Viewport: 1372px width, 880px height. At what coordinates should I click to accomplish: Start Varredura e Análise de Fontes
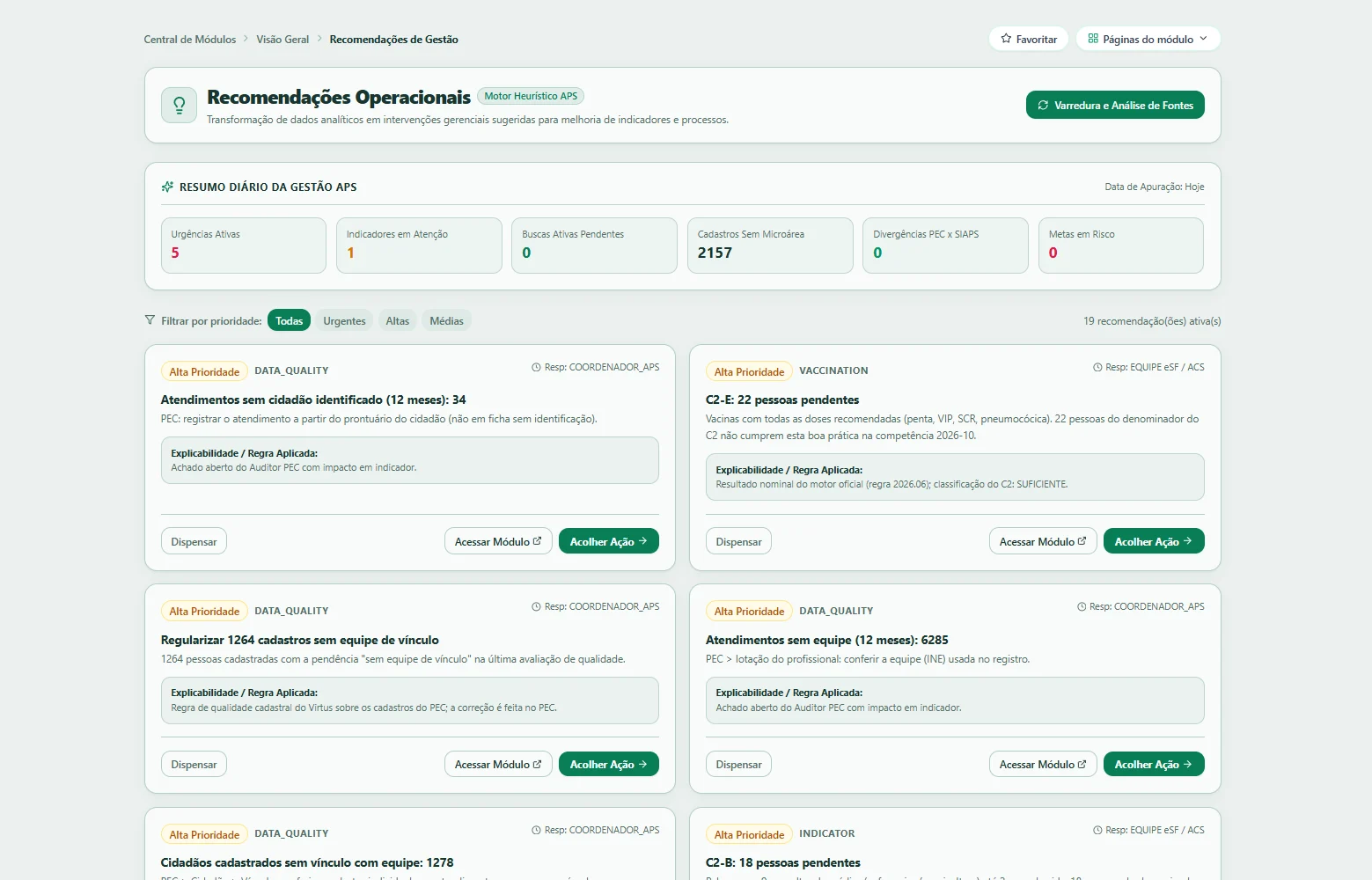[1115, 105]
